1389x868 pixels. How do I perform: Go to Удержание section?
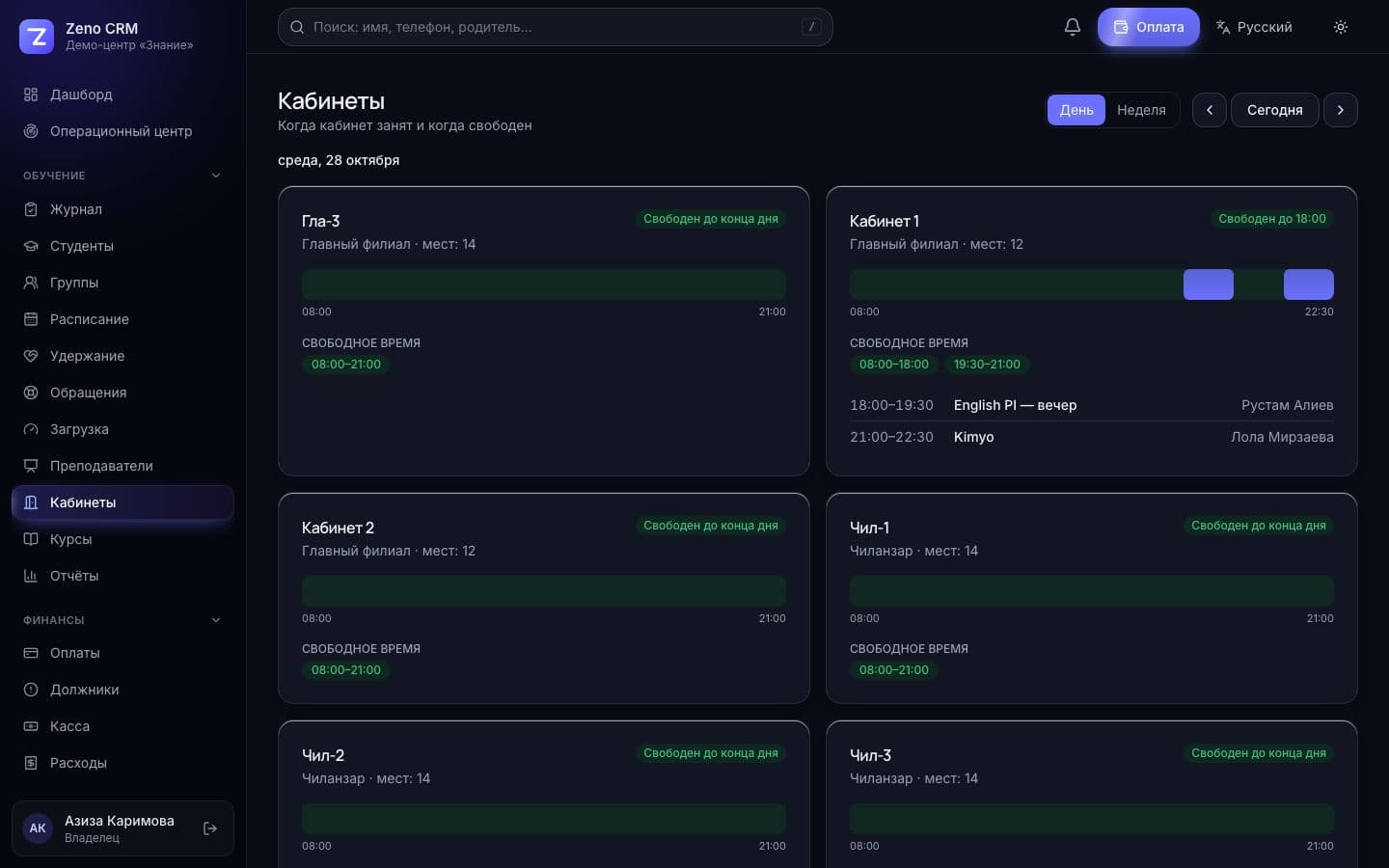123,356
